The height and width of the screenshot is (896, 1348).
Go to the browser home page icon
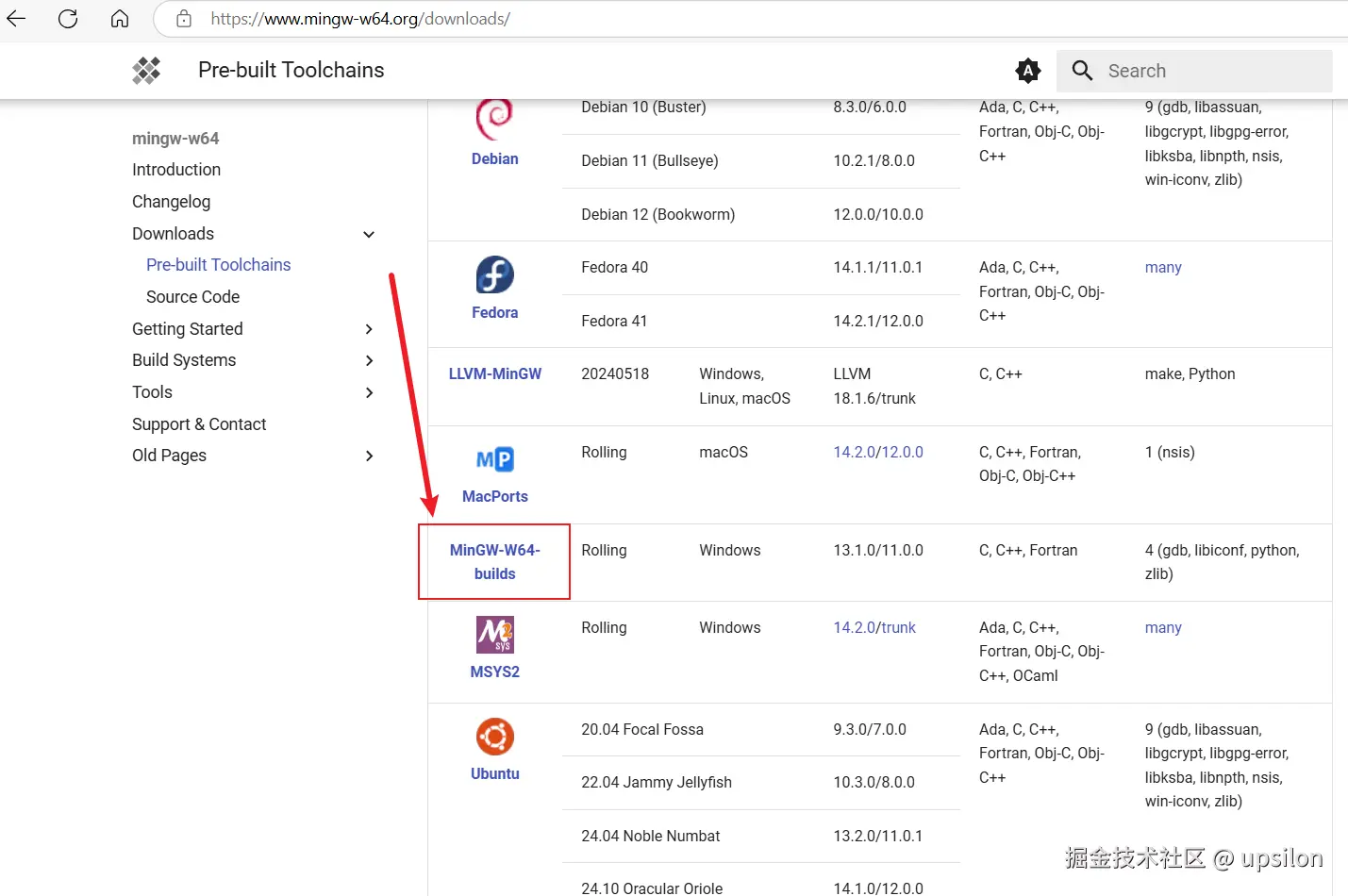[120, 19]
